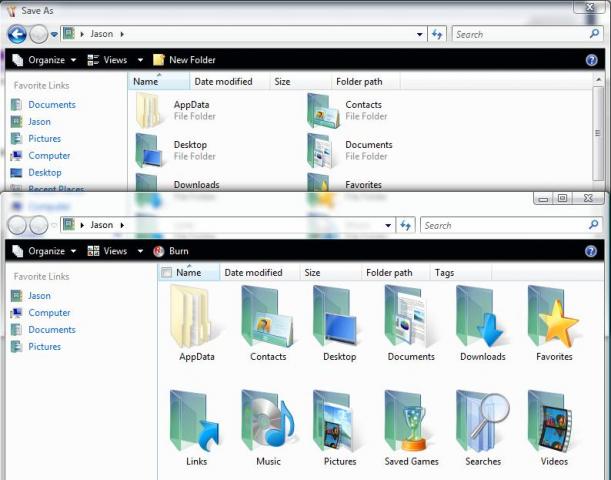
Task: Open Computer favorite link in Save As dialog
Action: 41,155
